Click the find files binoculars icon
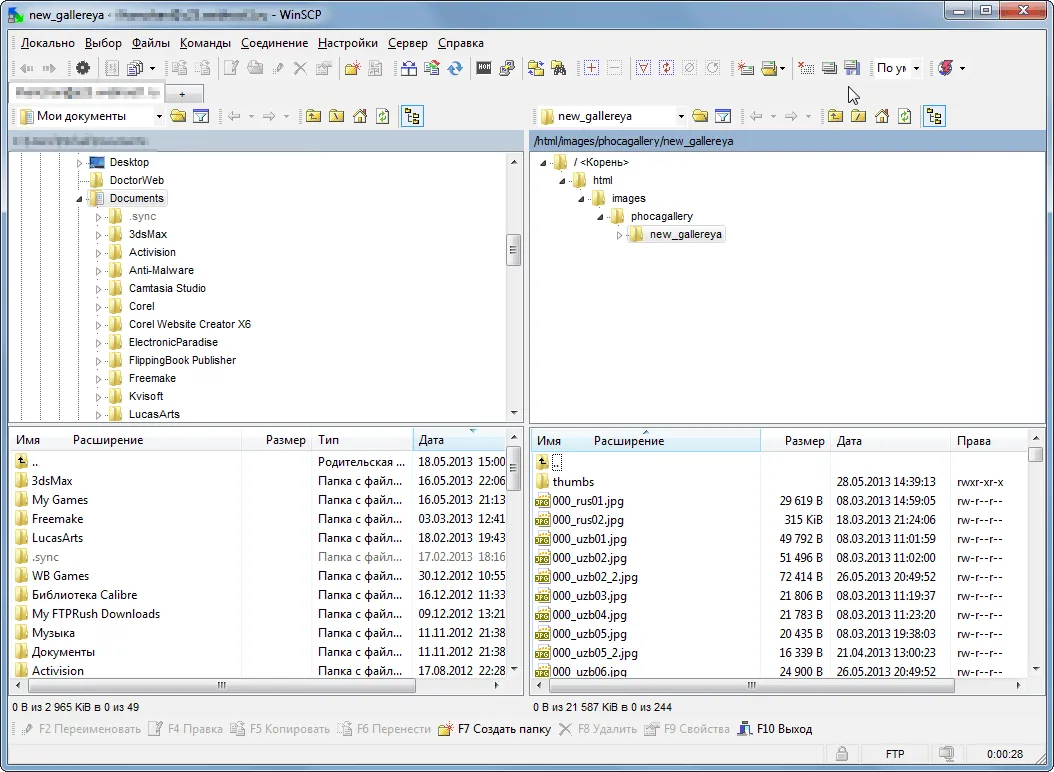This screenshot has width=1054, height=772. 559,68
